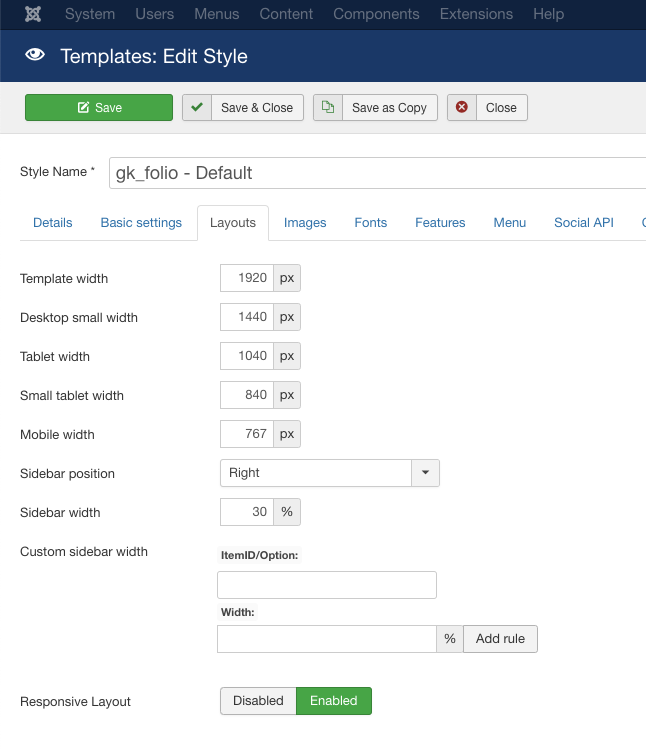Click the red X Close icon
This screenshot has height=750, width=646.
pos(462,108)
